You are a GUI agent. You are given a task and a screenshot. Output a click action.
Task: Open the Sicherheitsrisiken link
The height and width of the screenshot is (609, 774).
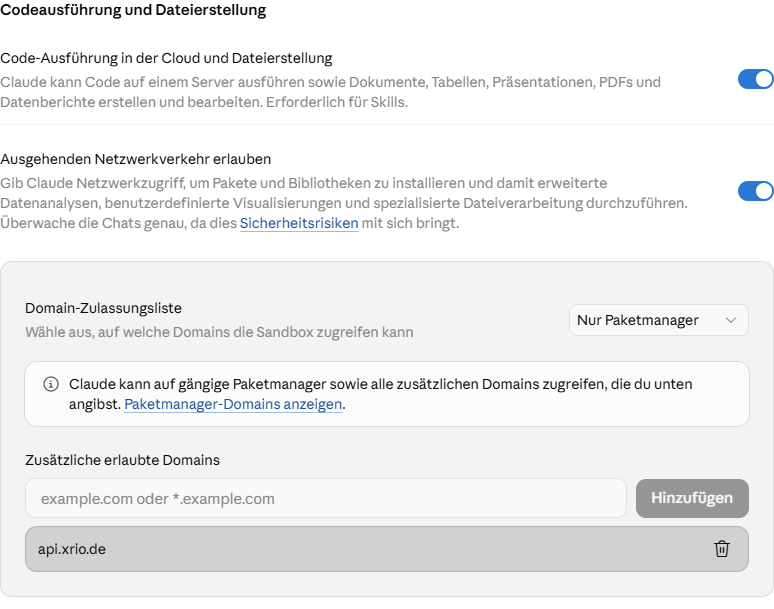click(299, 223)
